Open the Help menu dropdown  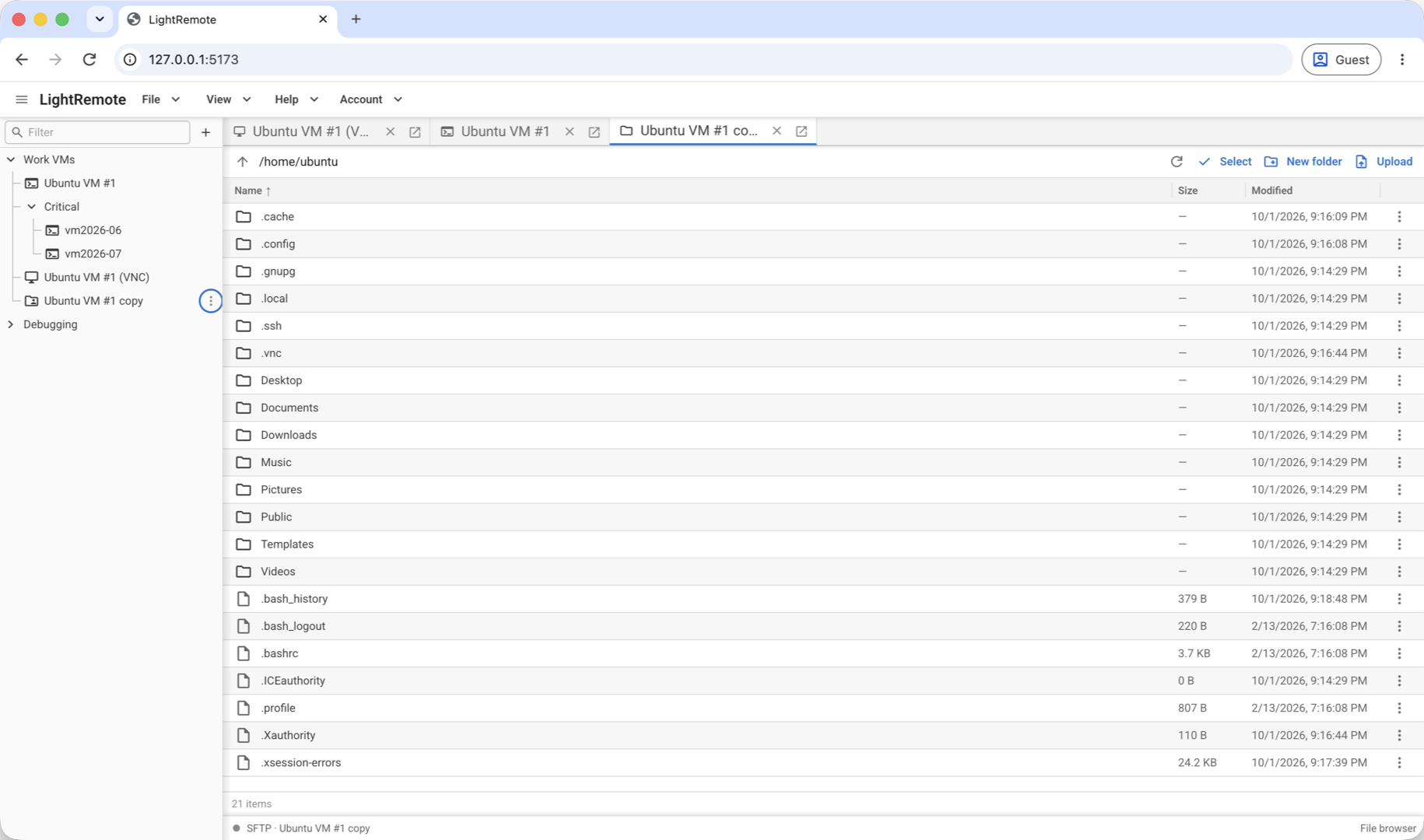click(x=296, y=100)
